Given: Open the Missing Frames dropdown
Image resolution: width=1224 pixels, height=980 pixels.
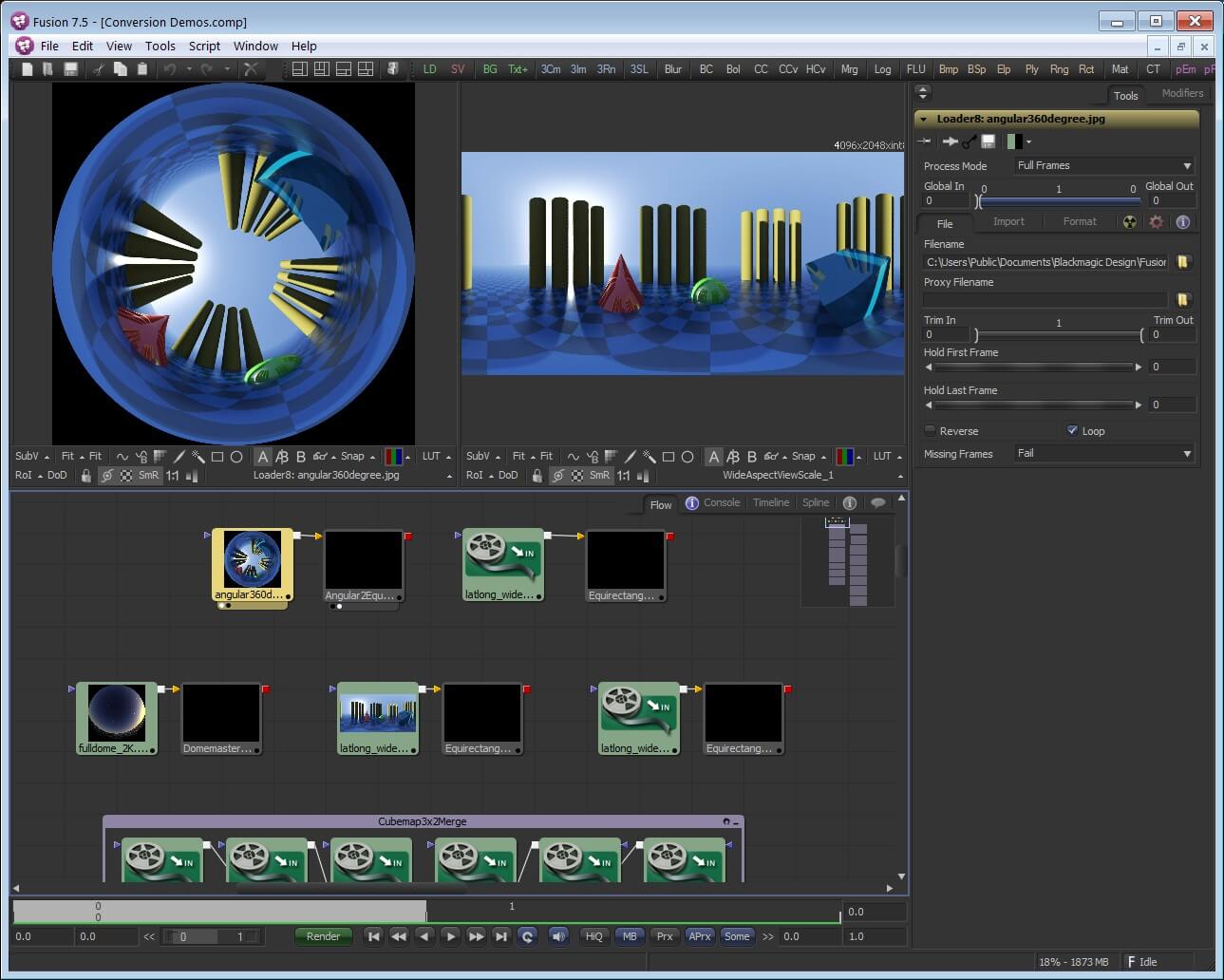Looking at the screenshot, I should 1104,453.
